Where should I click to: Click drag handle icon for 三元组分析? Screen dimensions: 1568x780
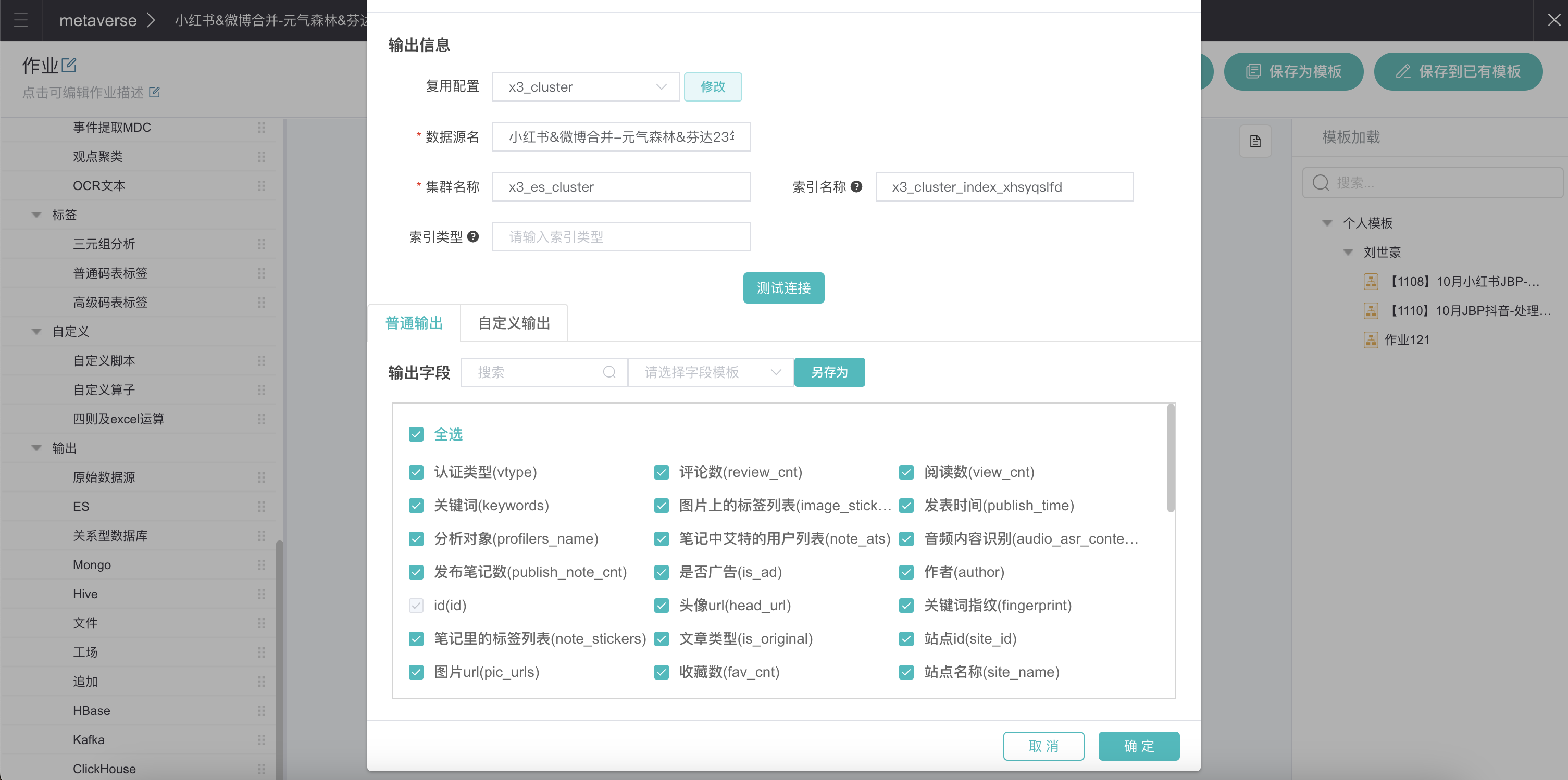[x=261, y=244]
